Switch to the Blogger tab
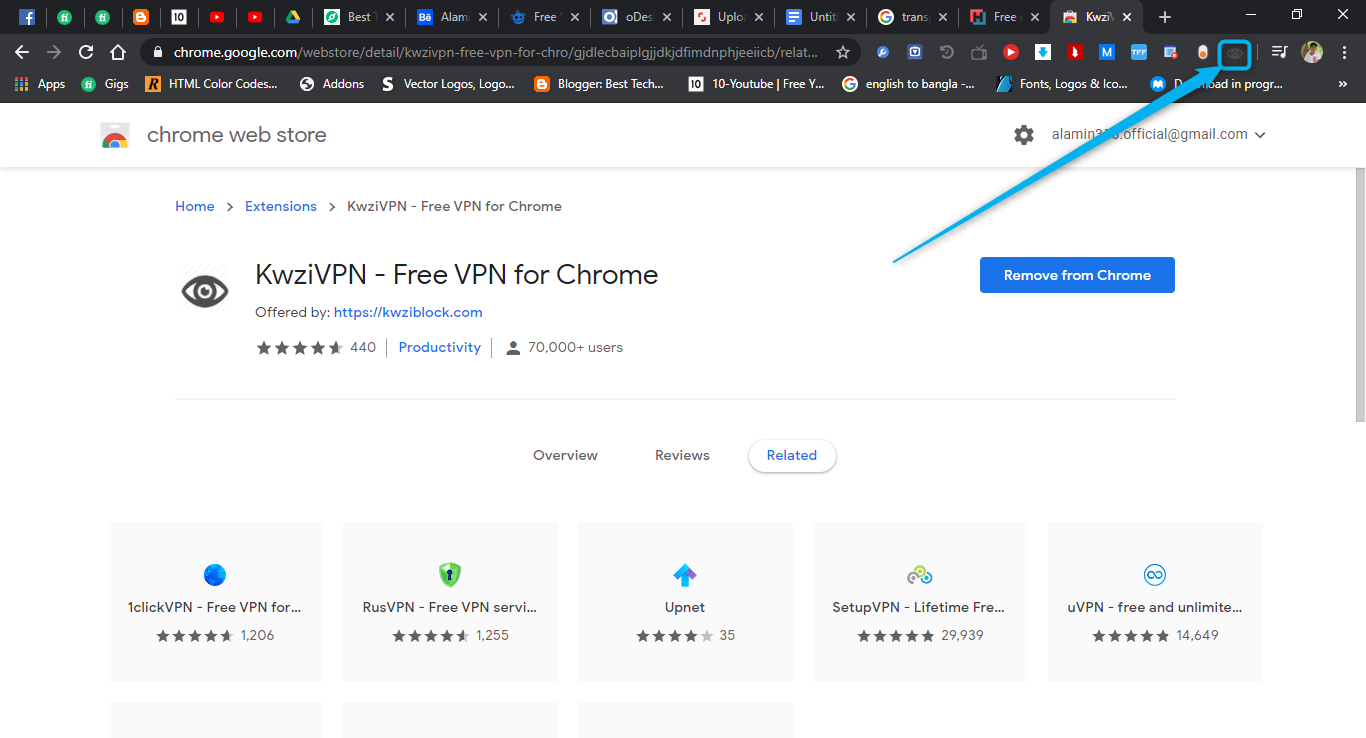The width and height of the screenshot is (1366, 738). click(141, 17)
